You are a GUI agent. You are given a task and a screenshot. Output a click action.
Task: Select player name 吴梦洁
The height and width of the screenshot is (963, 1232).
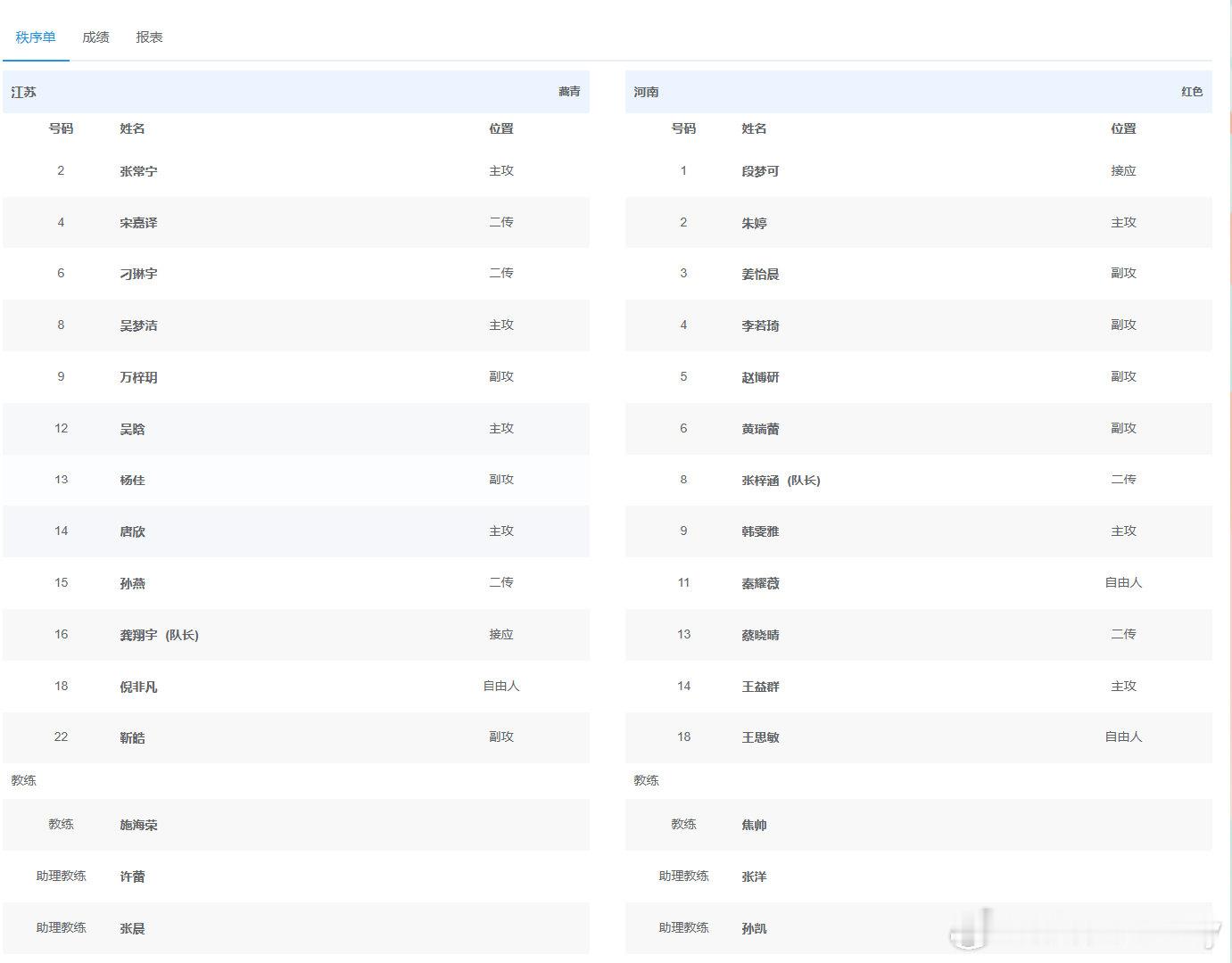click(138, 325)
